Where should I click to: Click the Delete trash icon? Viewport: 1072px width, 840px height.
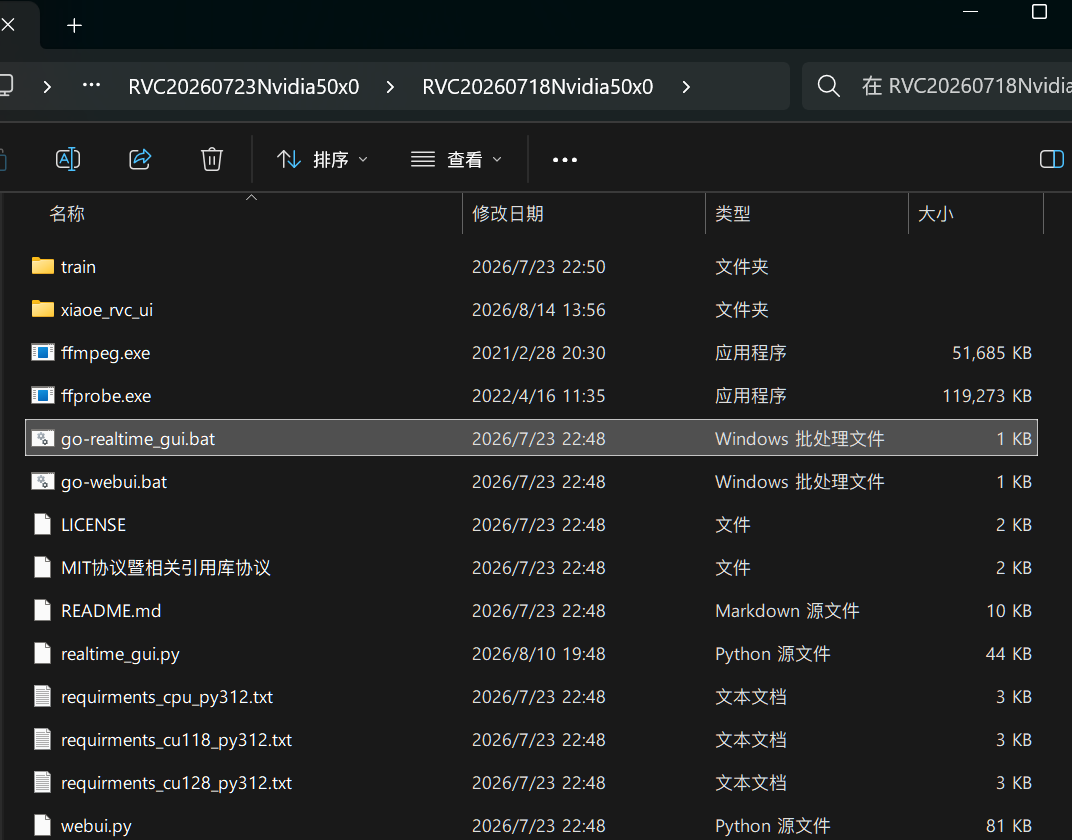[x=212, y=159]
